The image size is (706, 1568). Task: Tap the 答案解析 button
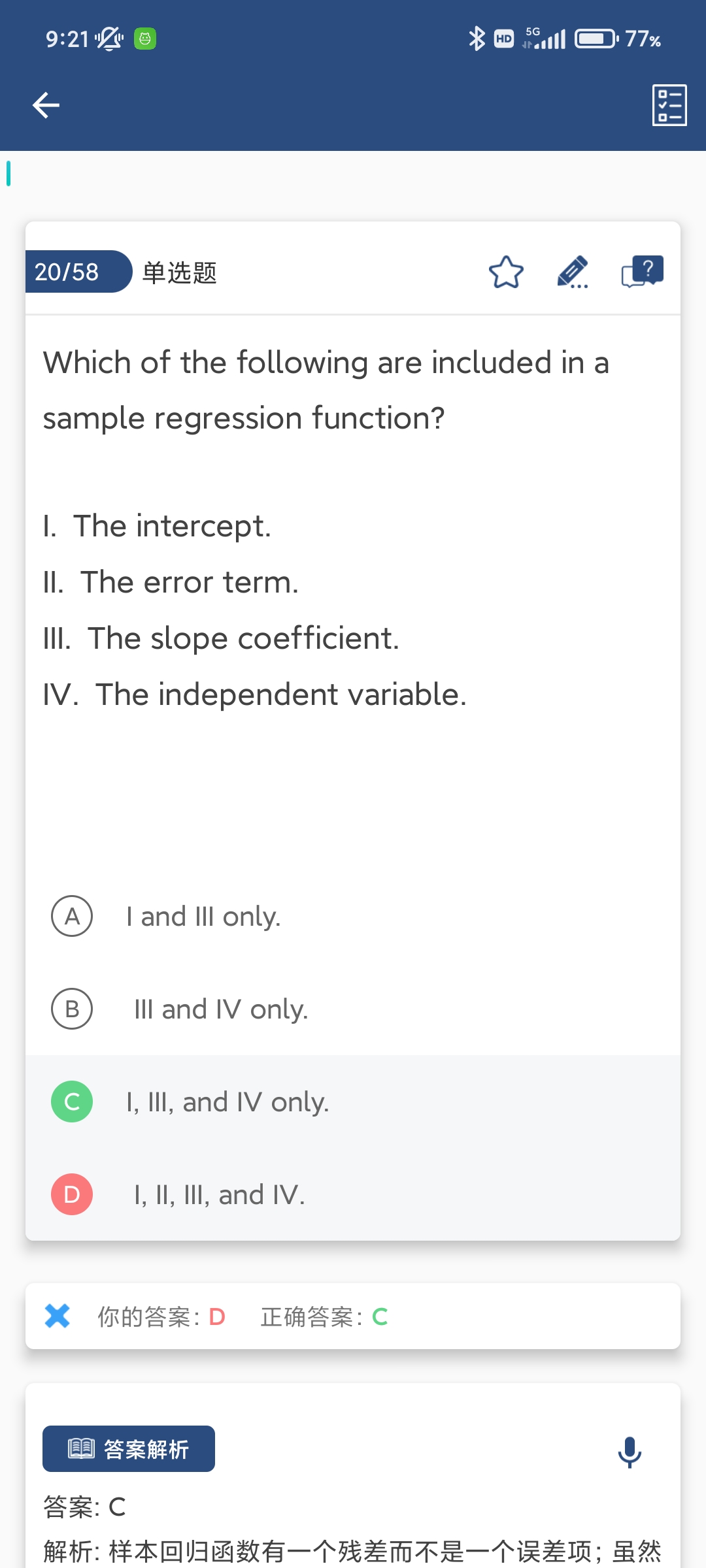[129, 1449]
